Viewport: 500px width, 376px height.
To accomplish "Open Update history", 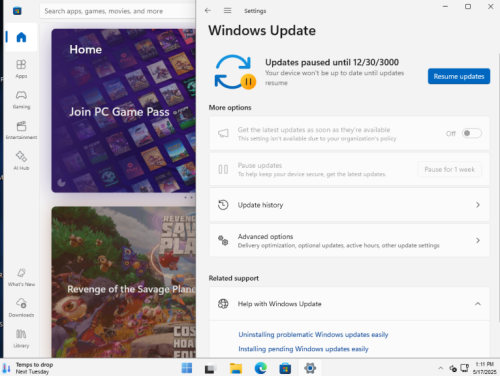I will point(349,205).
